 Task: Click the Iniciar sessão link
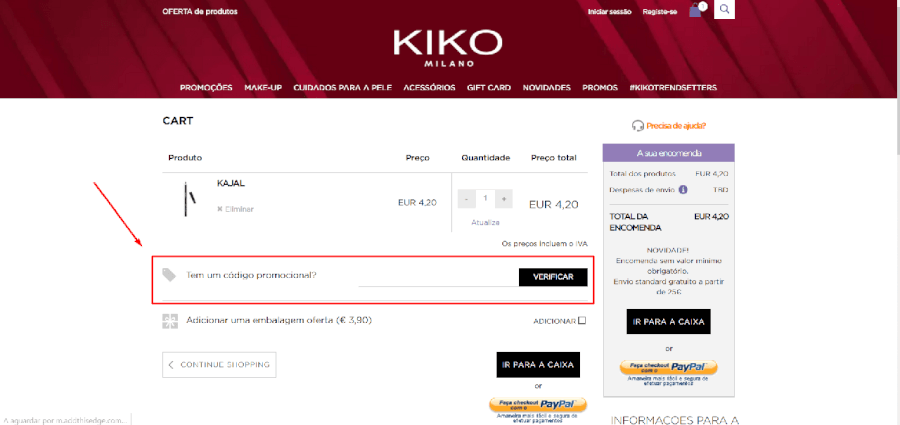coord(610,11)
